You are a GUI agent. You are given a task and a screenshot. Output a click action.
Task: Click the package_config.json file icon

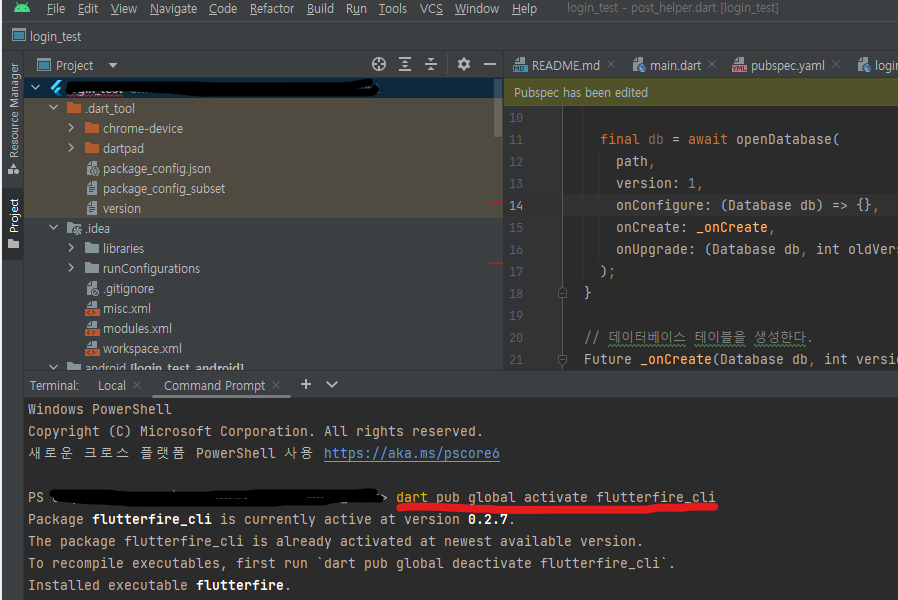pyautogui.click(x=92, y=168)
